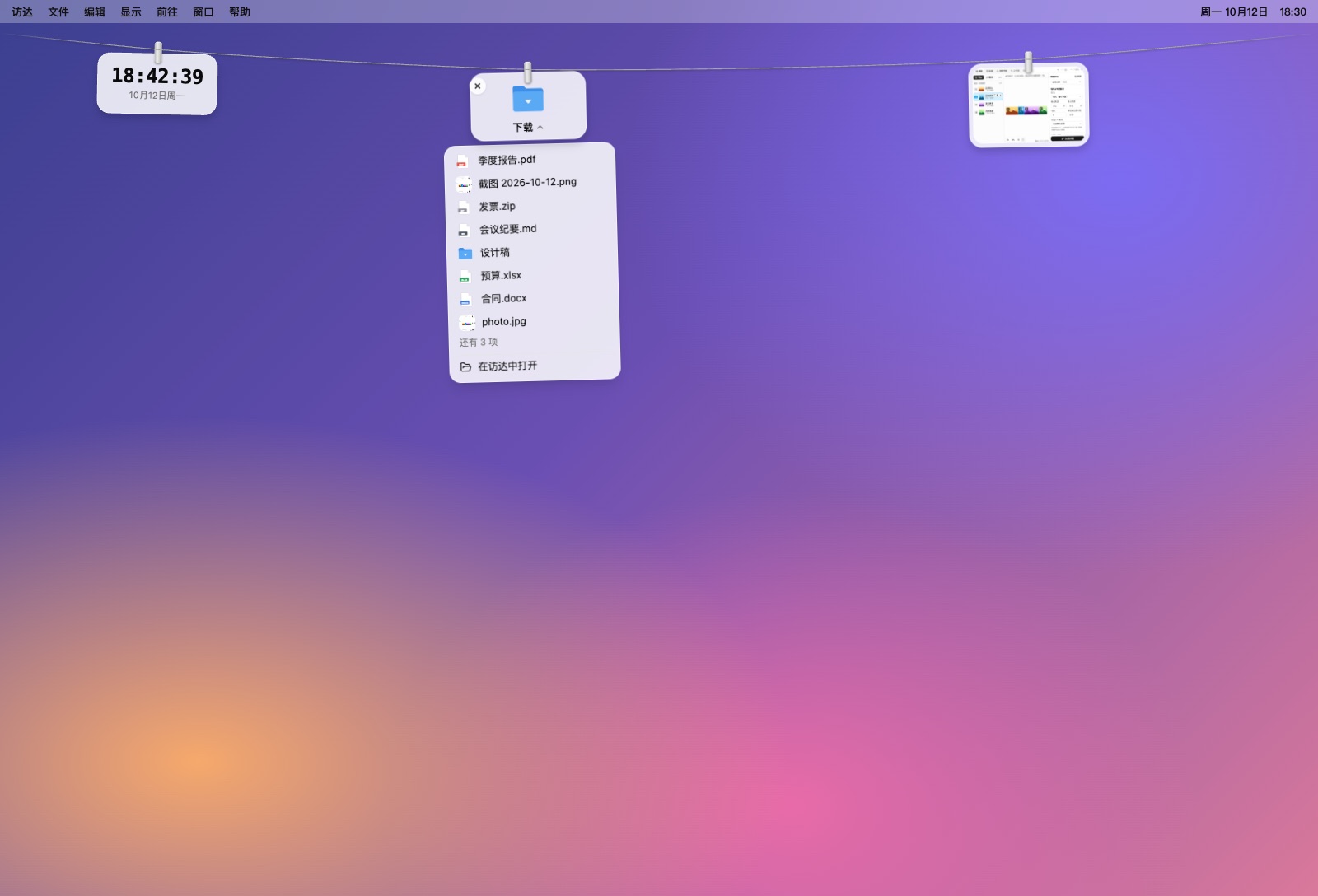Close the 下载 card with X

tap(478, 86)
